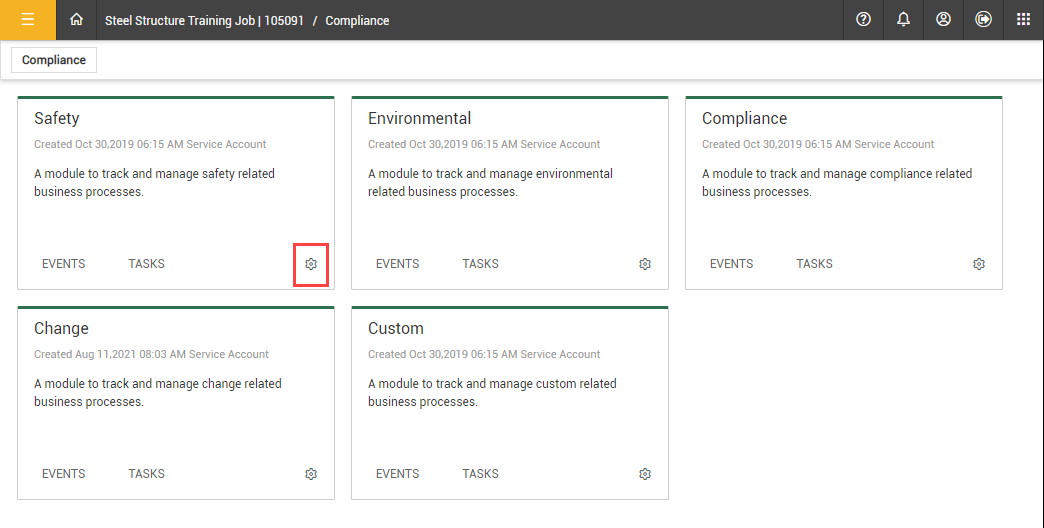Screen dimensions: 1044x528
Task: Open EVENTS in the Environmental card
Action: tap(397, 264)
